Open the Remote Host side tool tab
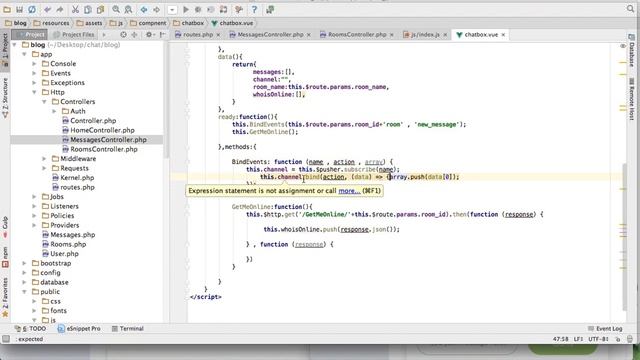This screenshot has height=360, width=640. (631, 99)
